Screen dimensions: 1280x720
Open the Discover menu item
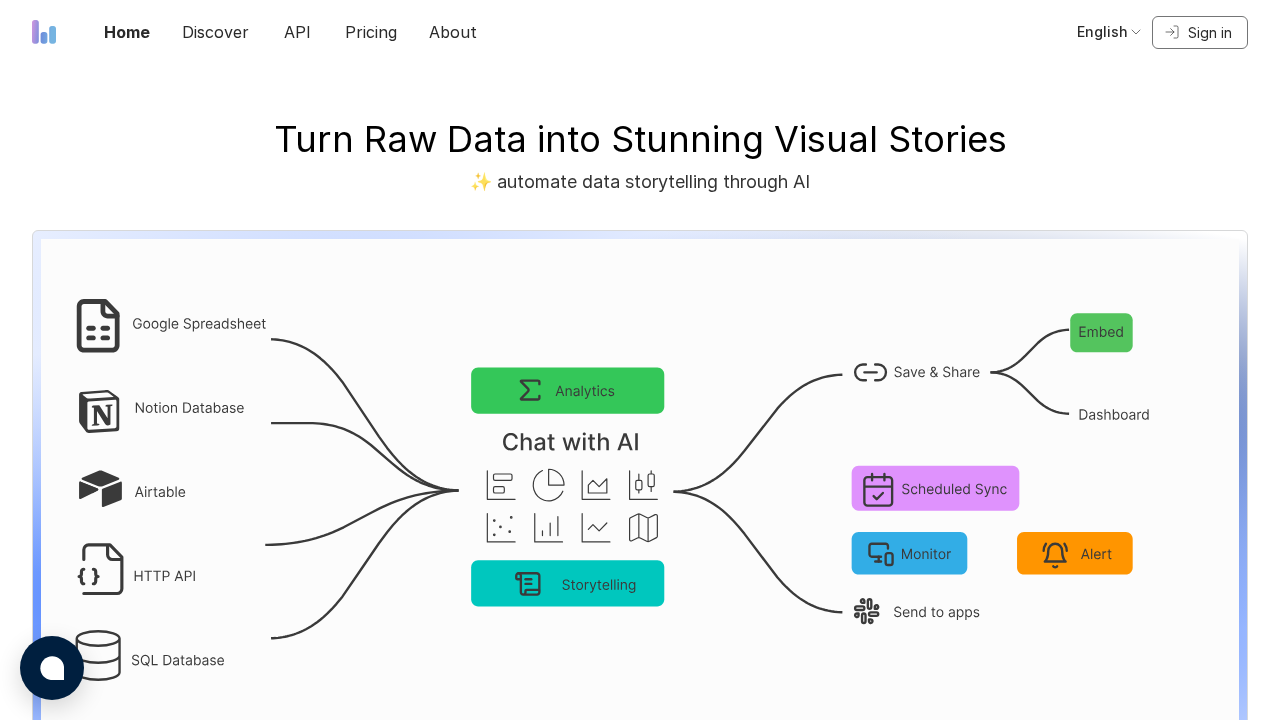point(215,32)
